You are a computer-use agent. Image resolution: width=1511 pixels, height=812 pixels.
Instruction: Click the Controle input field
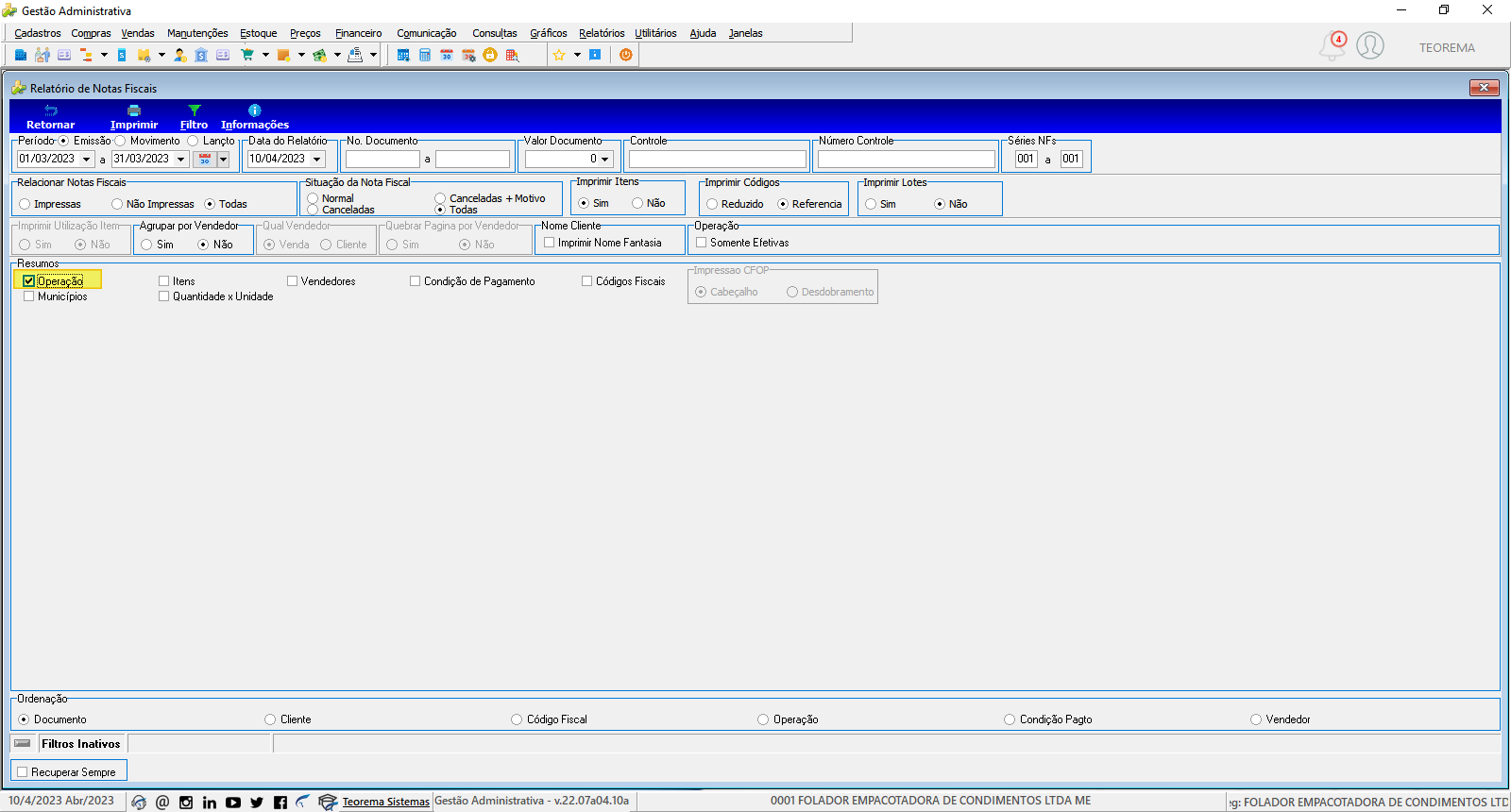click(x=718, y=160)
